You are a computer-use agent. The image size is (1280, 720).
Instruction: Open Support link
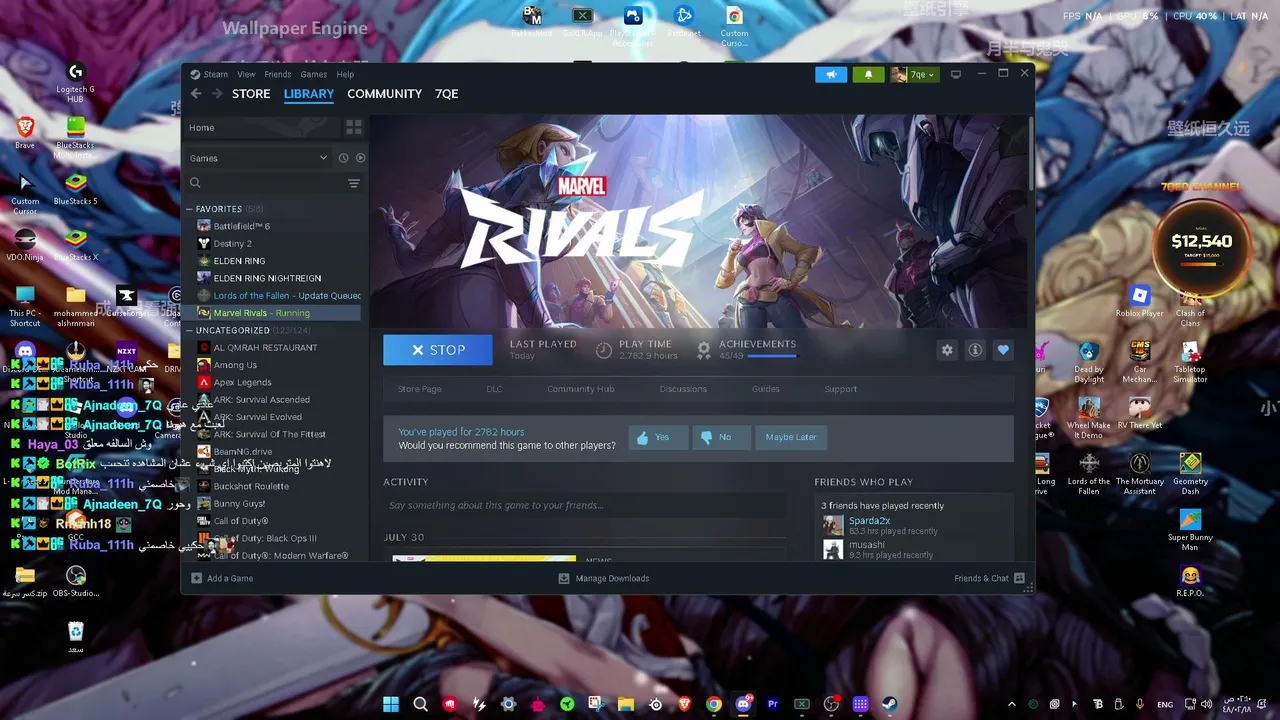coord(840,389)
